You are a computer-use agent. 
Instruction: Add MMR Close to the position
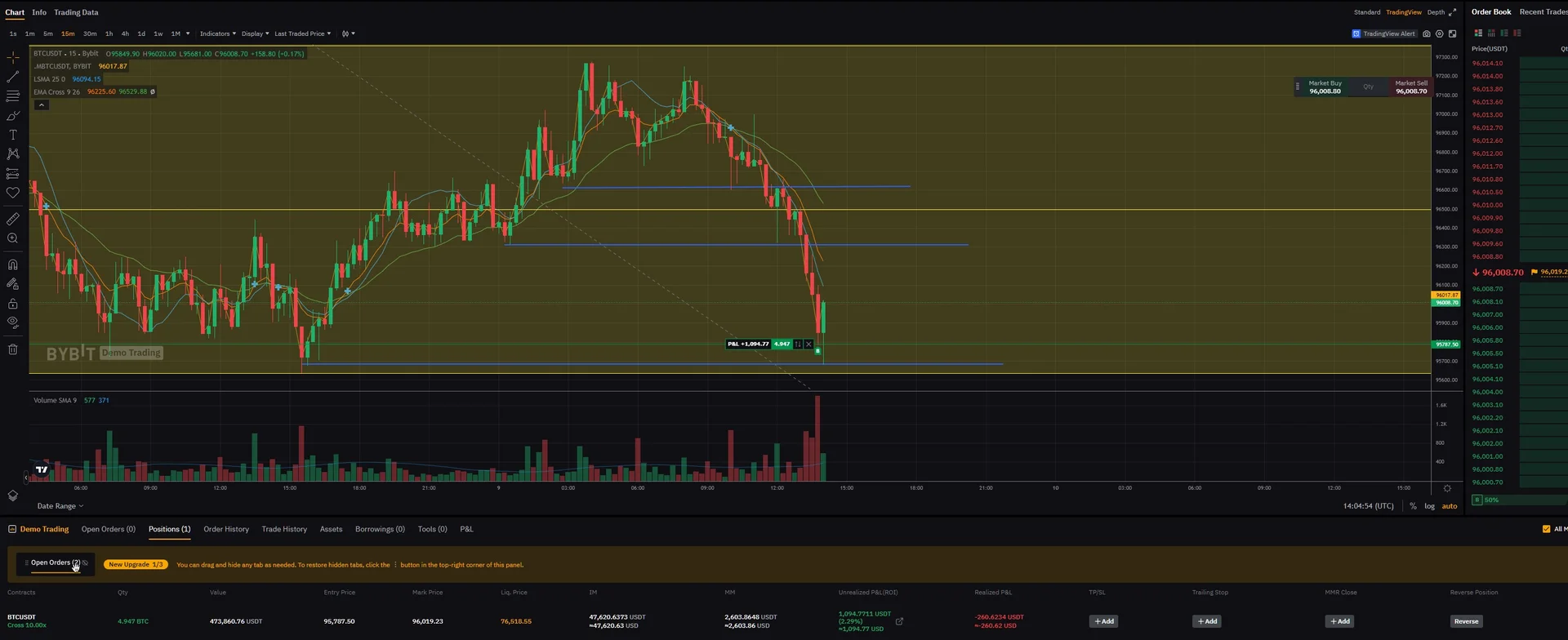coord(1339,621)
